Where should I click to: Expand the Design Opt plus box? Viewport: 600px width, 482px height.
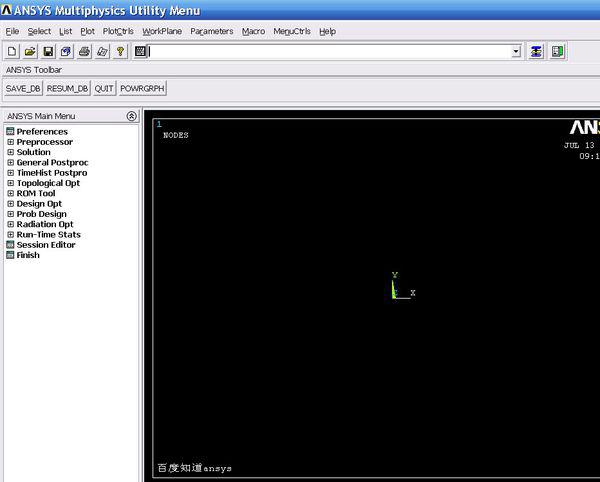coord(11,204)
